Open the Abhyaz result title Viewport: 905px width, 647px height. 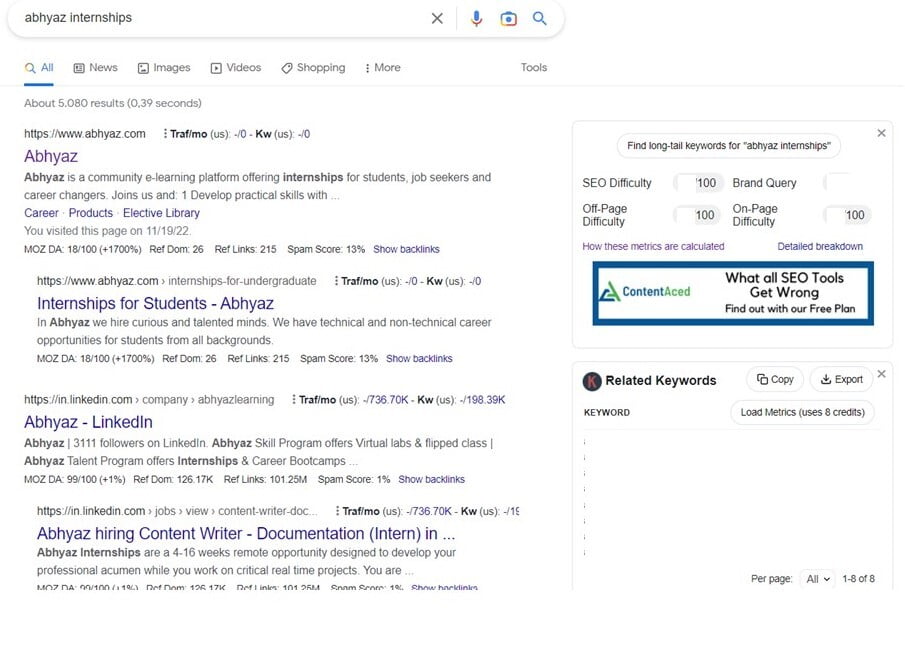coord(51,156)
